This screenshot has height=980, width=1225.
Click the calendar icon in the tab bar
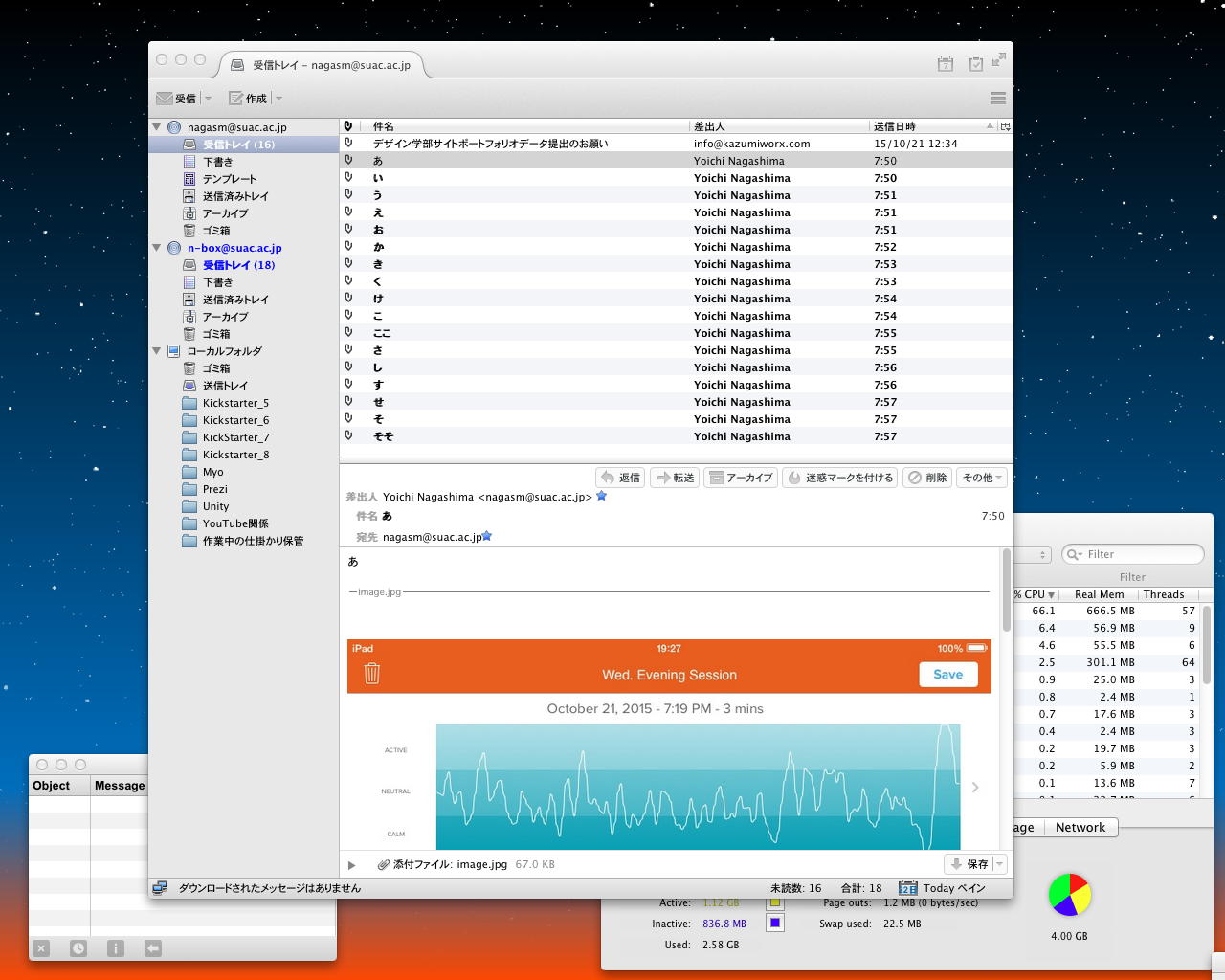pyautogui.click(x=945, y=64)
